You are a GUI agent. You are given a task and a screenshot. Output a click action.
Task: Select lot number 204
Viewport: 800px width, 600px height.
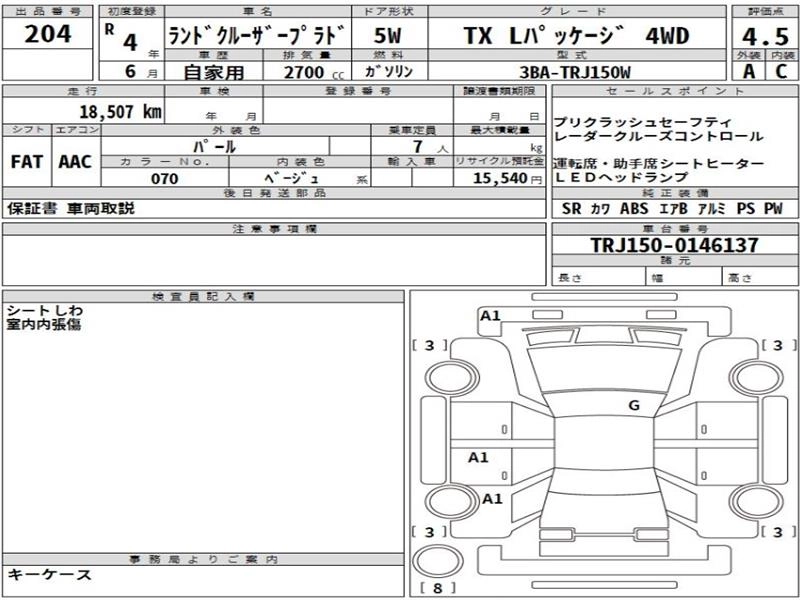(x=48, y=35)
